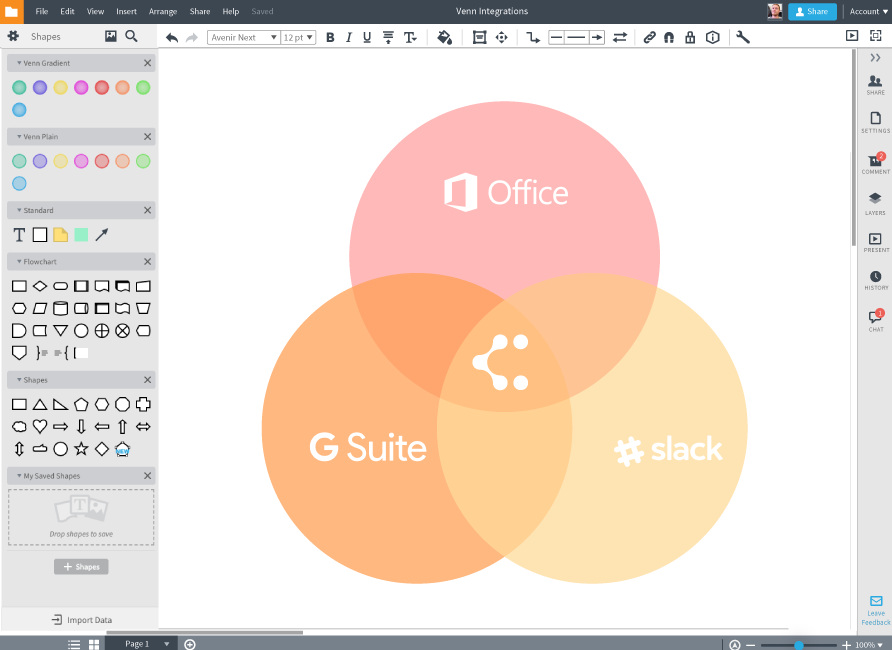Open the shape info icon
Image resolution: width=892 pixels, height=650 pixels.
pos(712,38)
